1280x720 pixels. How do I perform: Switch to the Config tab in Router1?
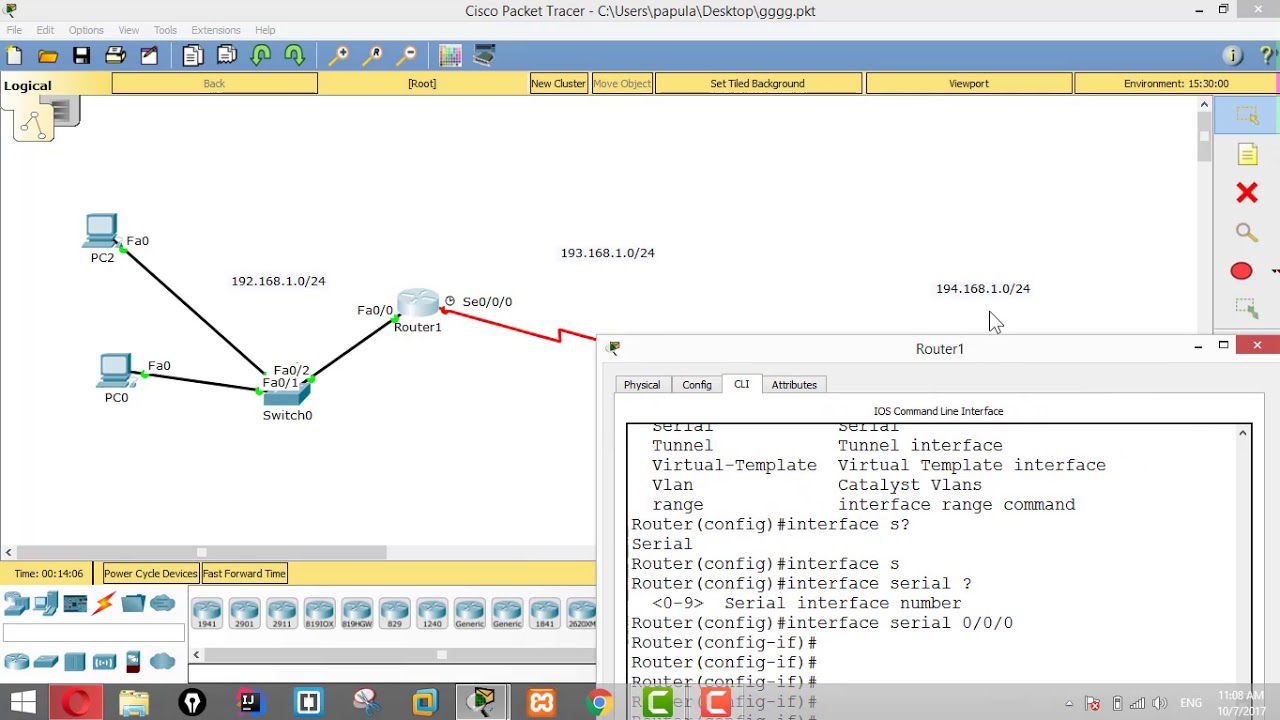pos(697,385)
